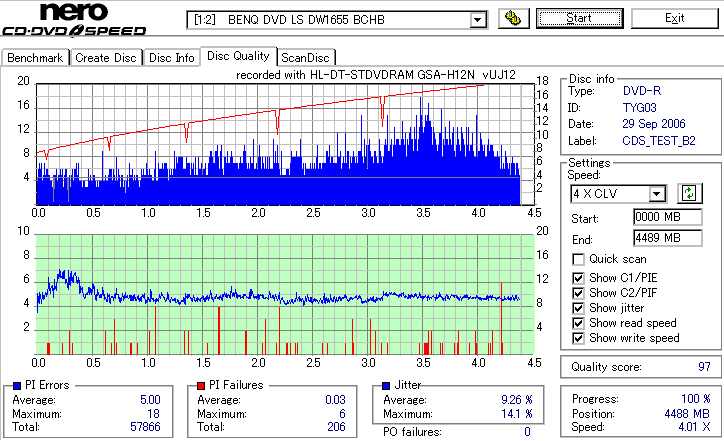The image size is (724, 441).
Task: Click the Start position 0000 MB field
Action: click(668, 217)
